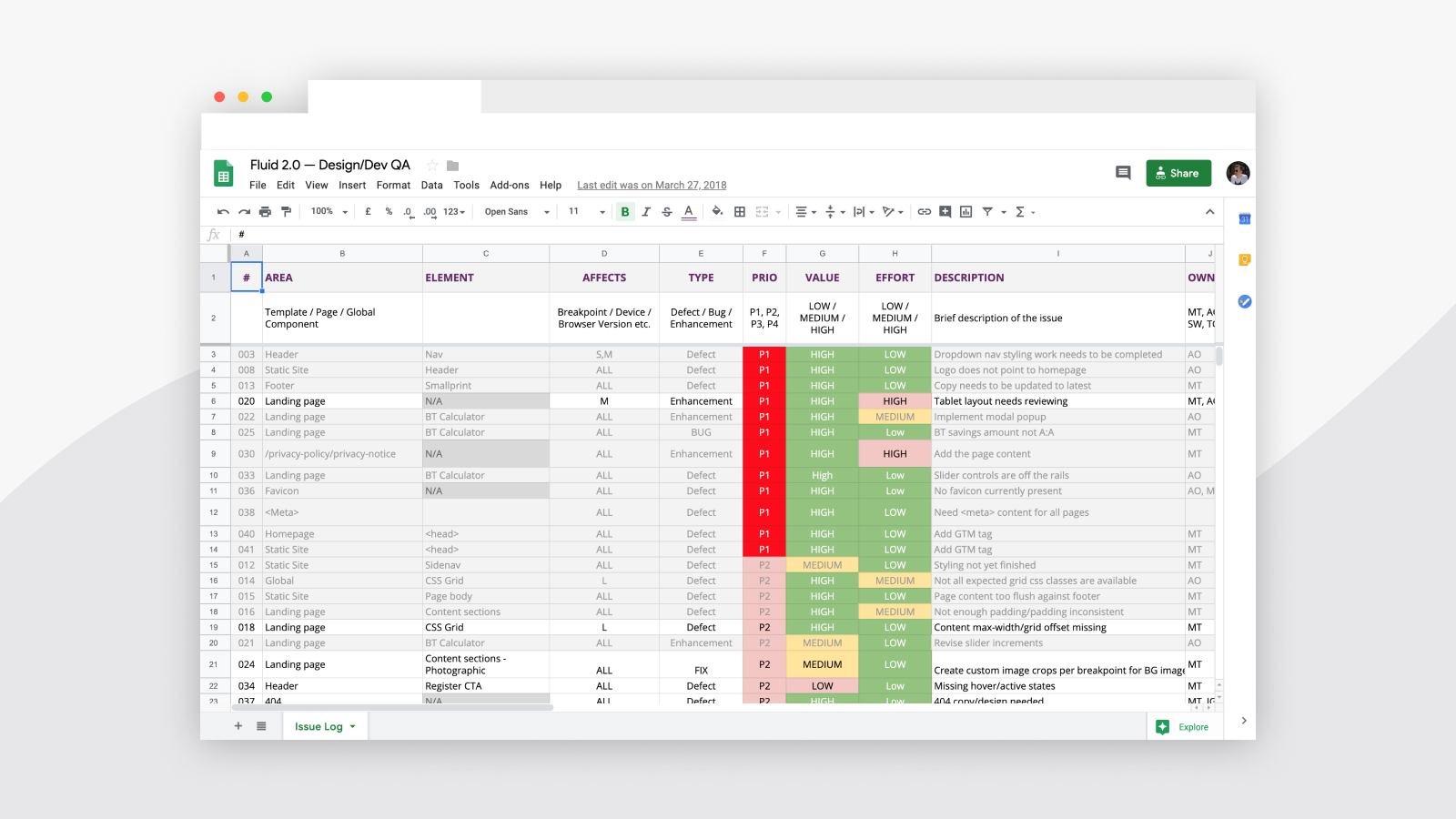Click the Explore button
Image resolution: width=1456 pixels, height=819 pixels.
pyautogui.click(x=1182, y=727)
